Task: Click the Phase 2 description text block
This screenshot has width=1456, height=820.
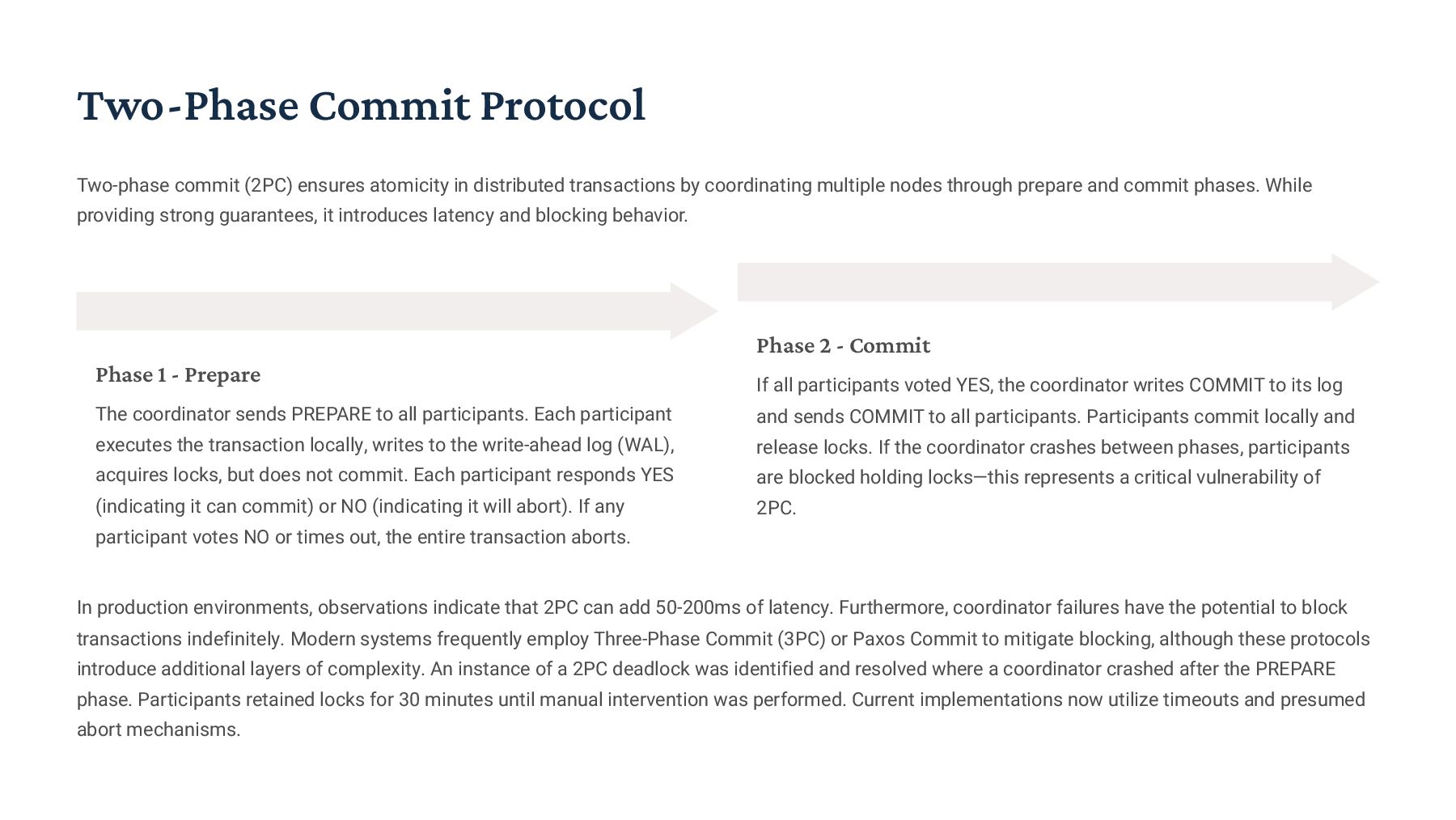Action: click(x=1056, y=446)
